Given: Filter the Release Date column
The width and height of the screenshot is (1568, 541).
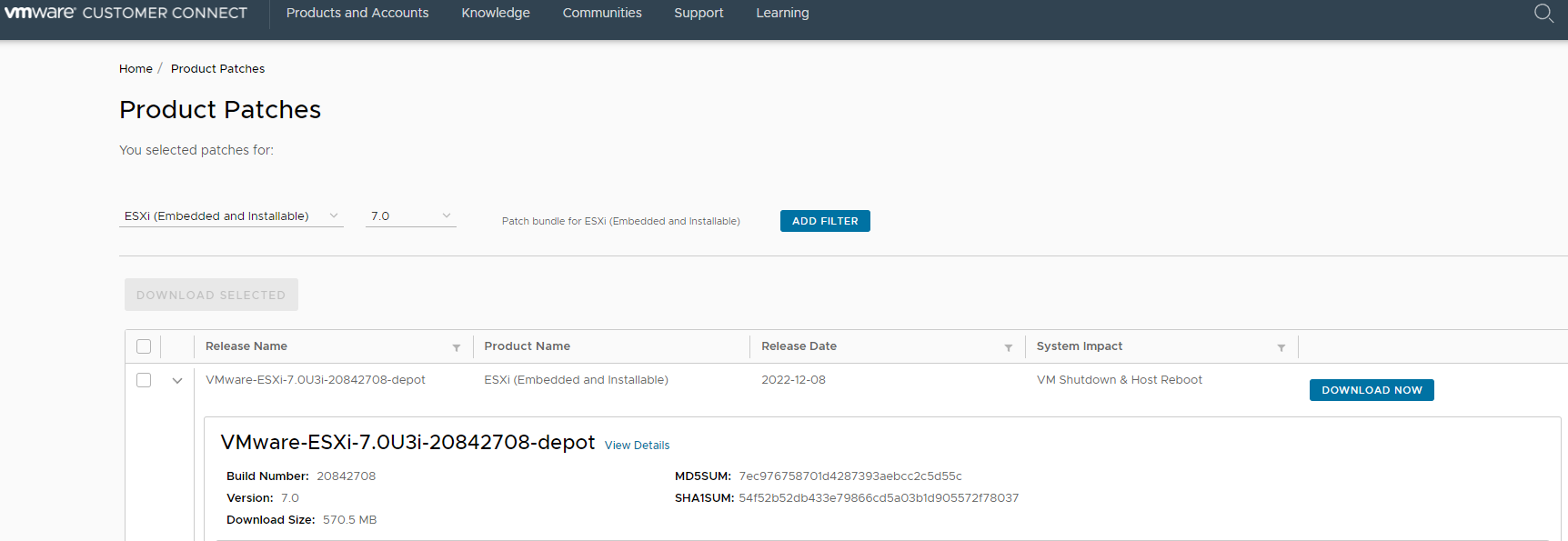Looking at the screenshot, I should pos(1008,347).
